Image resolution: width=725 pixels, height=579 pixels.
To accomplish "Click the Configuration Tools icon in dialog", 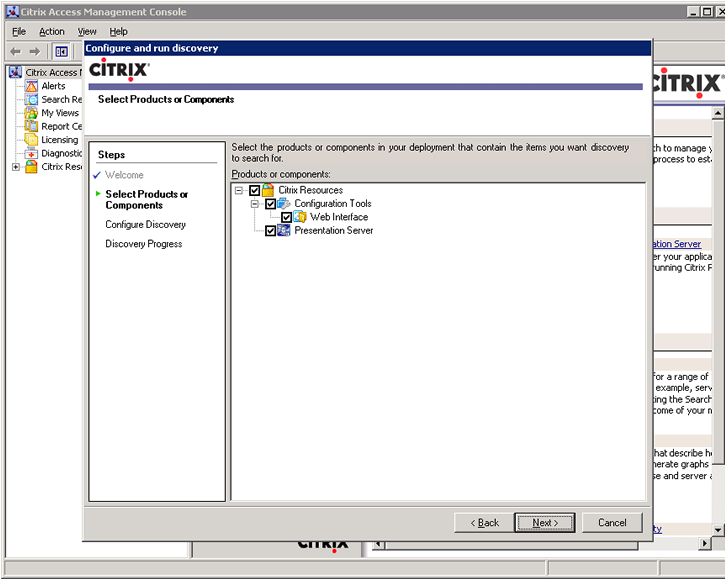I will click(284, 203).
